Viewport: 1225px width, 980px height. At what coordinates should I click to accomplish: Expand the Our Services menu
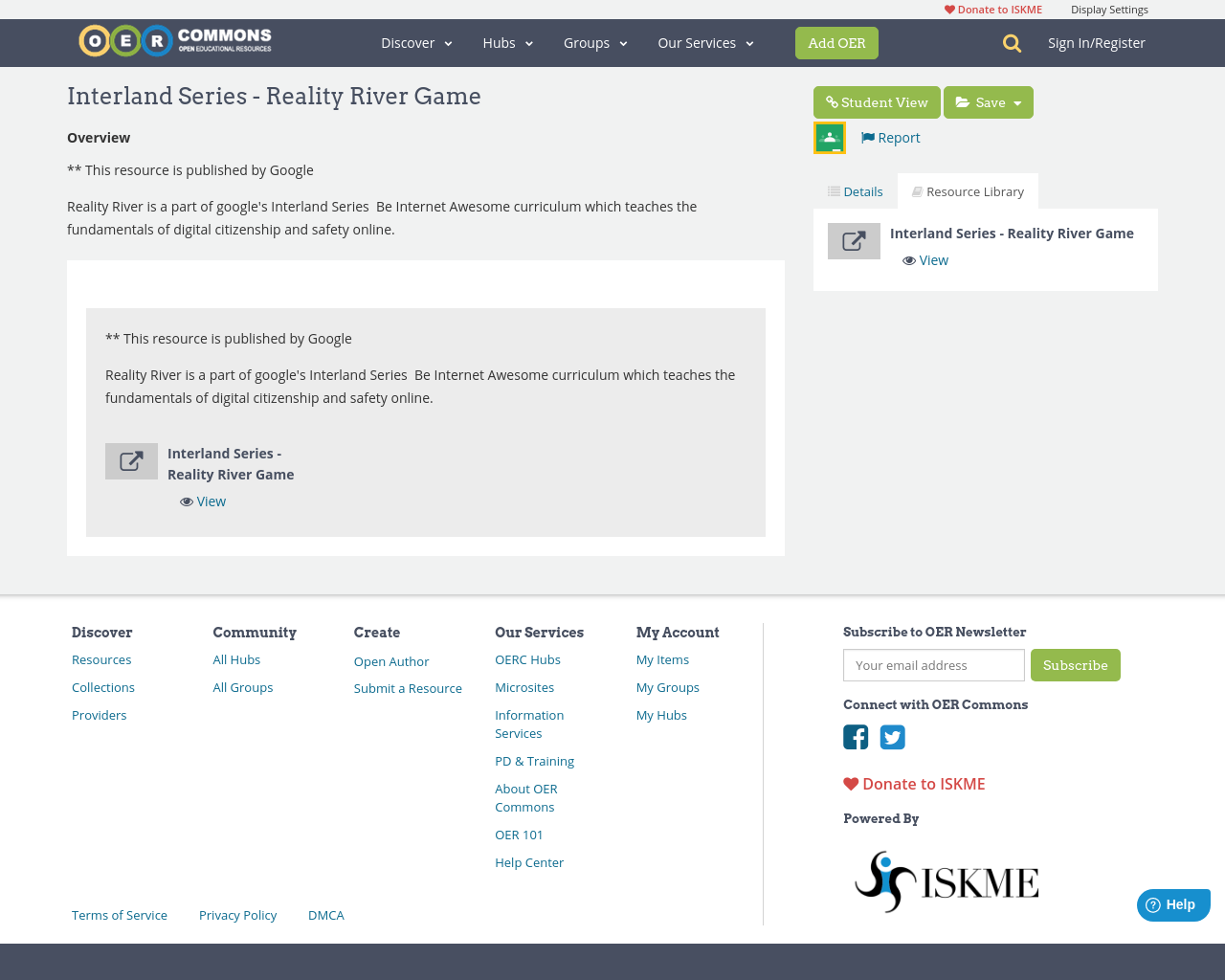[x=705, y=43]
